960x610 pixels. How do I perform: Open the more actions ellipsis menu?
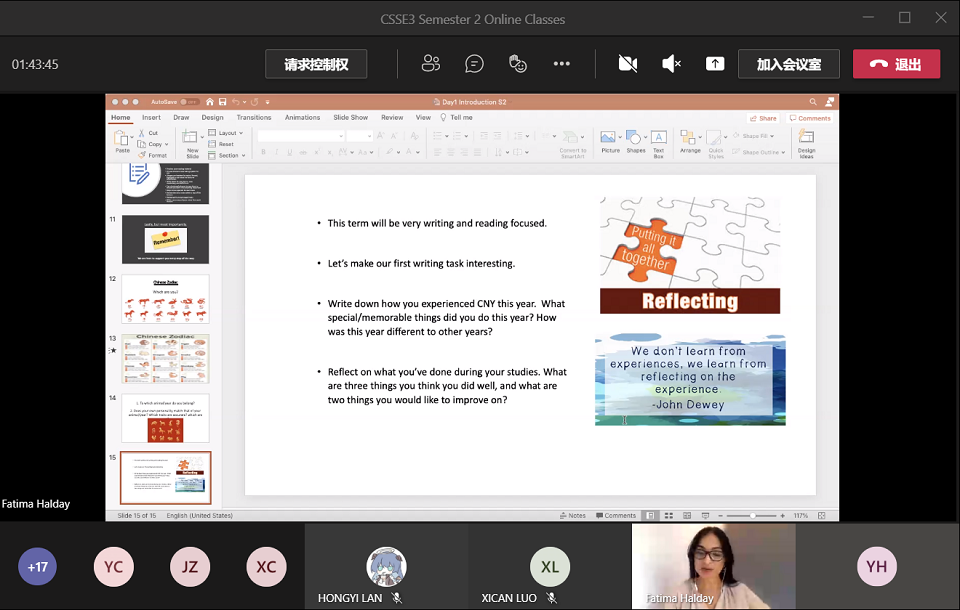point(561,64)
